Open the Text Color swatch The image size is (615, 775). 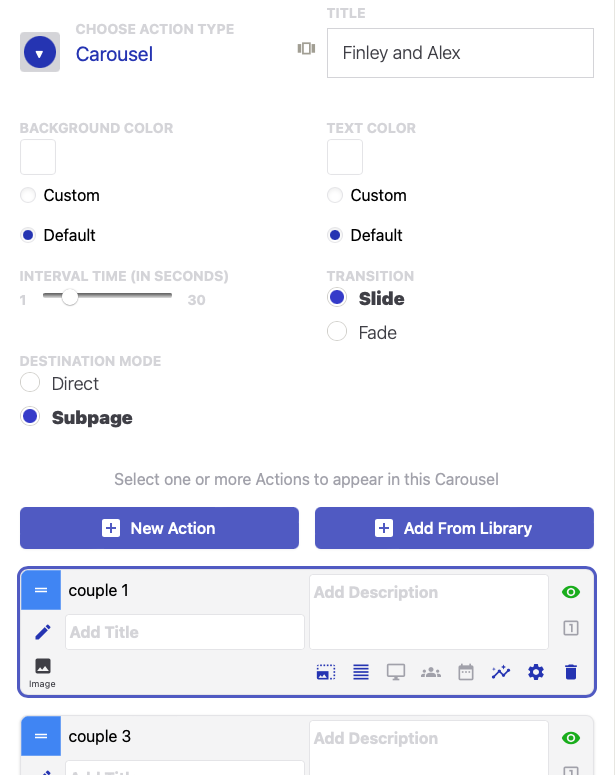coord(345,157)
